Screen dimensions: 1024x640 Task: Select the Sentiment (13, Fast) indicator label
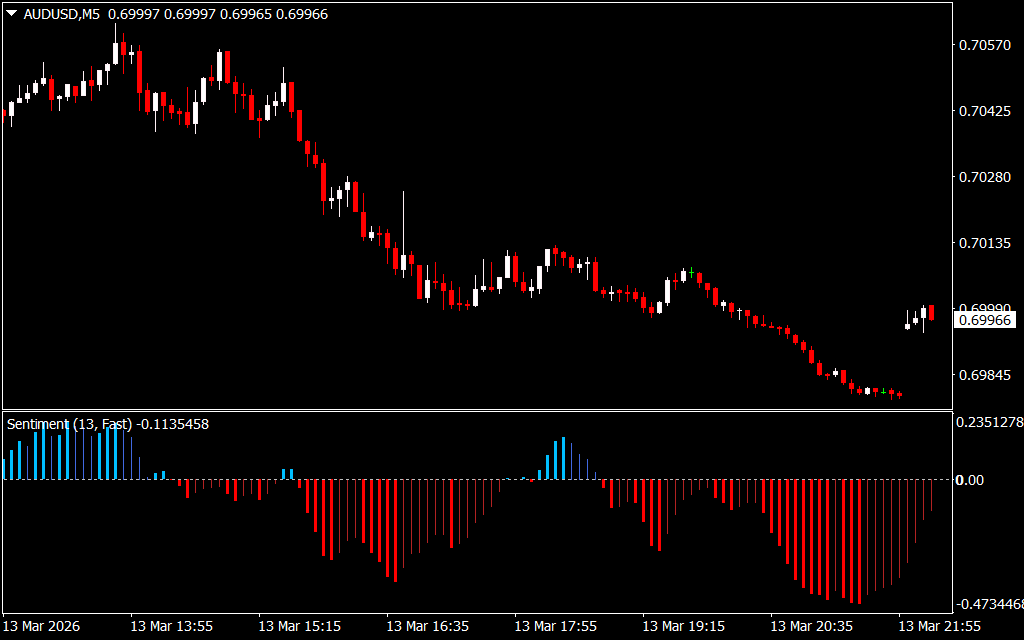(x=69, y=424)
